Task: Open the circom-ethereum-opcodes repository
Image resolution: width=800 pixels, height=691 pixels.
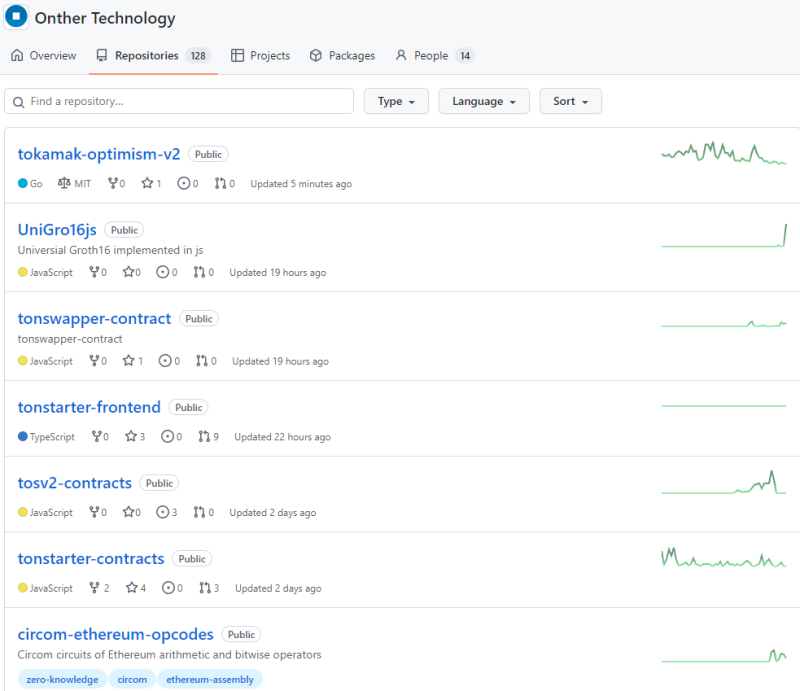Action: point(116,634)
